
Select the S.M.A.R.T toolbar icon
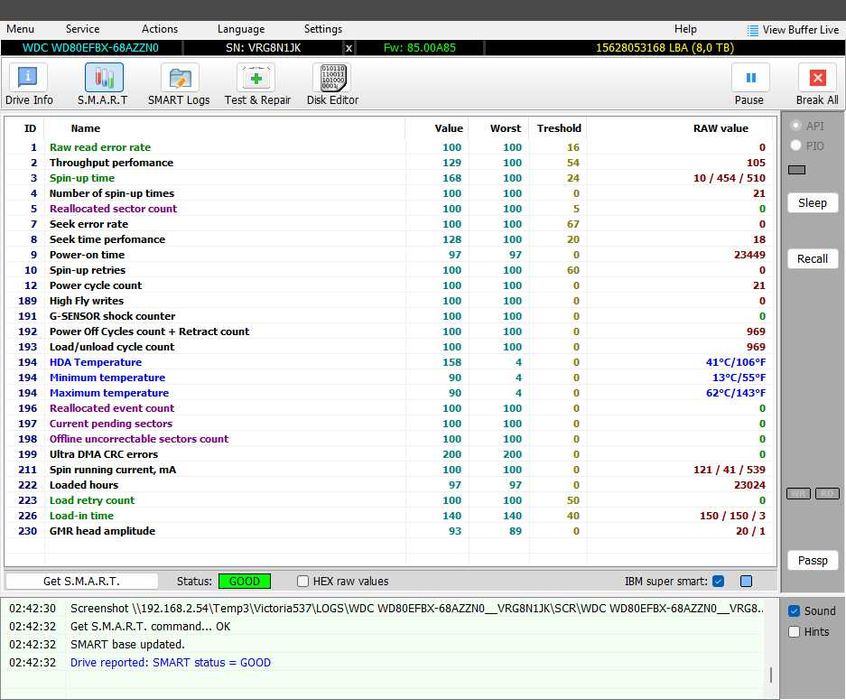pyautogui.click(x=104, y=77)
